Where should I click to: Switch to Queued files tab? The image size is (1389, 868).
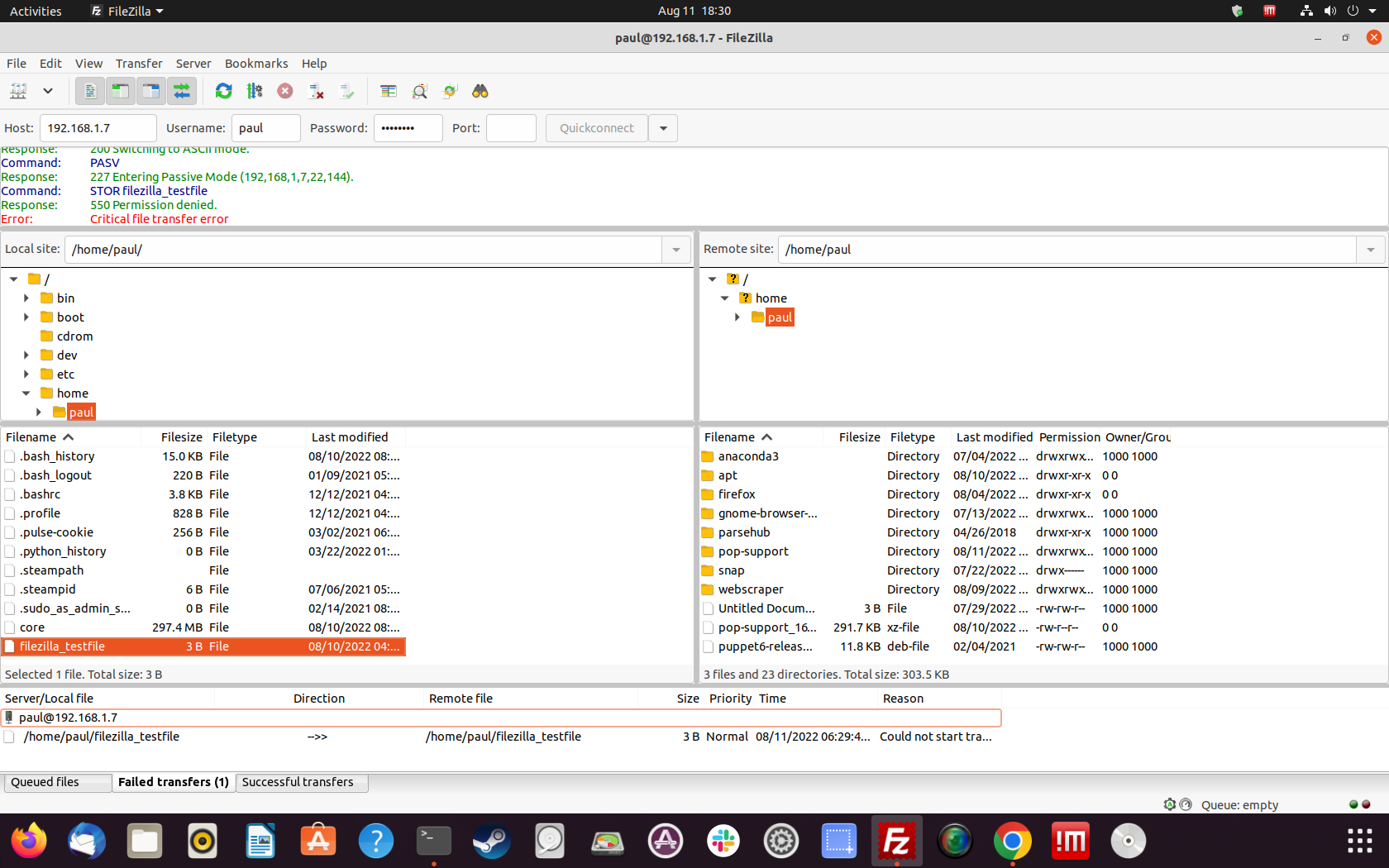(57, 782)
